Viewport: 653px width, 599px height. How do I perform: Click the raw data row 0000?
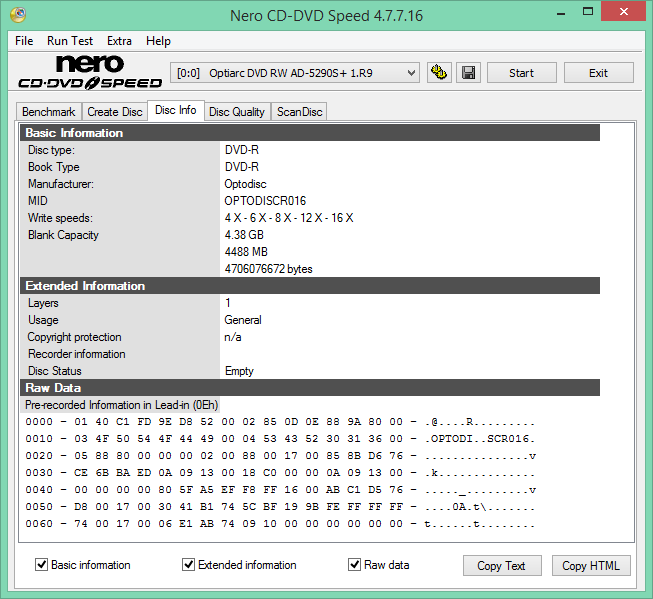280,422
